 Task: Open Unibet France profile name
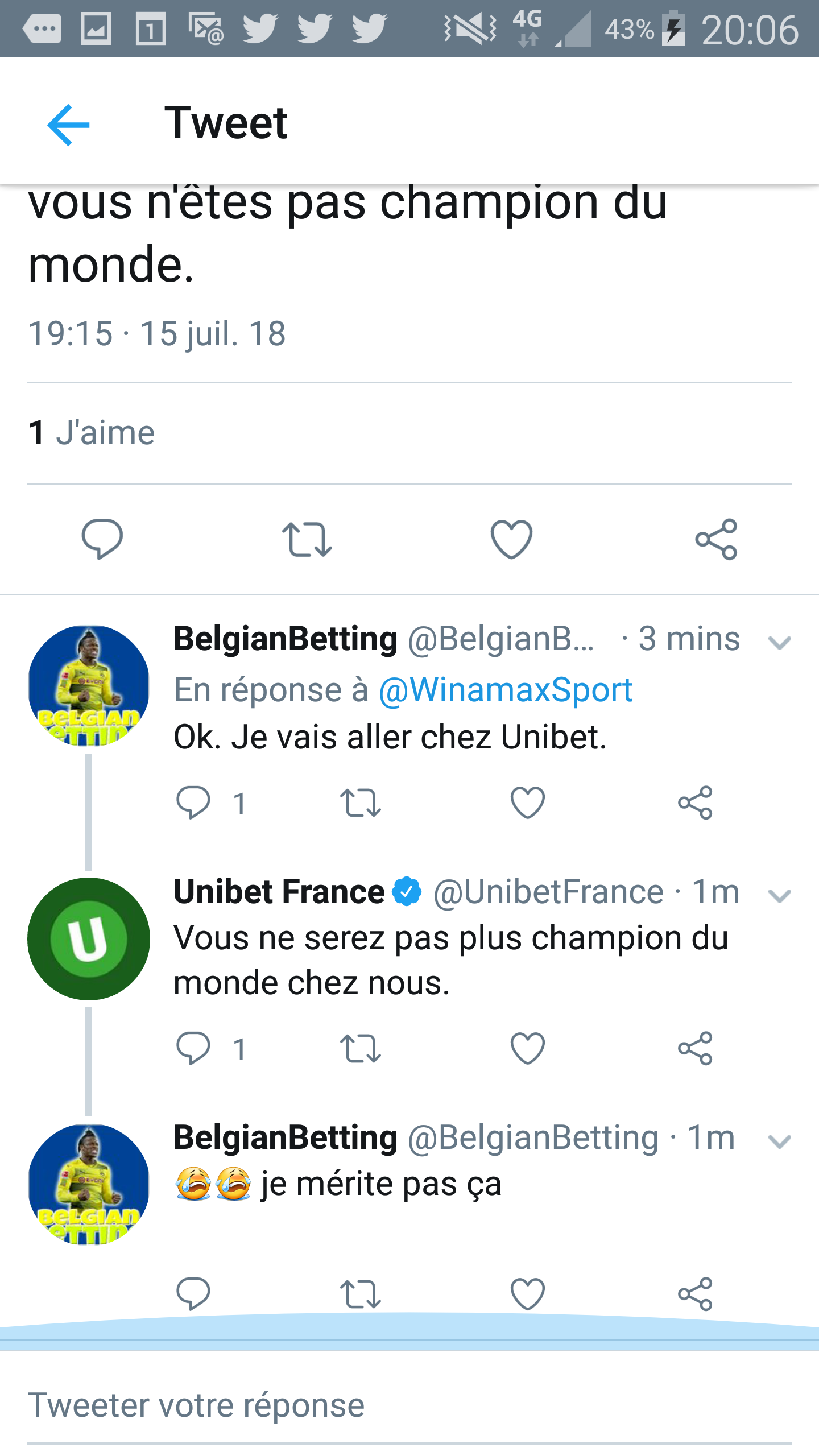[x=279, y=891]
